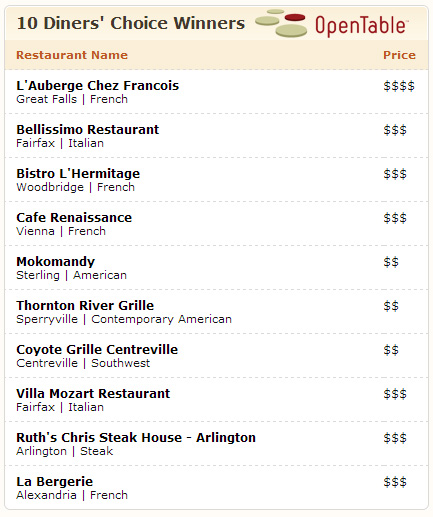Select Coyote Grille Centreville link
433x517 pixels.
[97, 350]
